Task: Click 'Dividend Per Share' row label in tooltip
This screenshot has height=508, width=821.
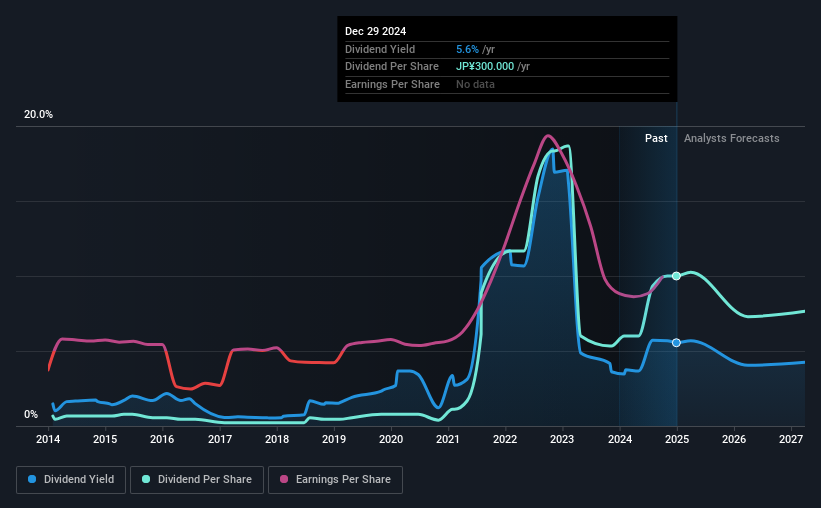Action: click(392, 67)
